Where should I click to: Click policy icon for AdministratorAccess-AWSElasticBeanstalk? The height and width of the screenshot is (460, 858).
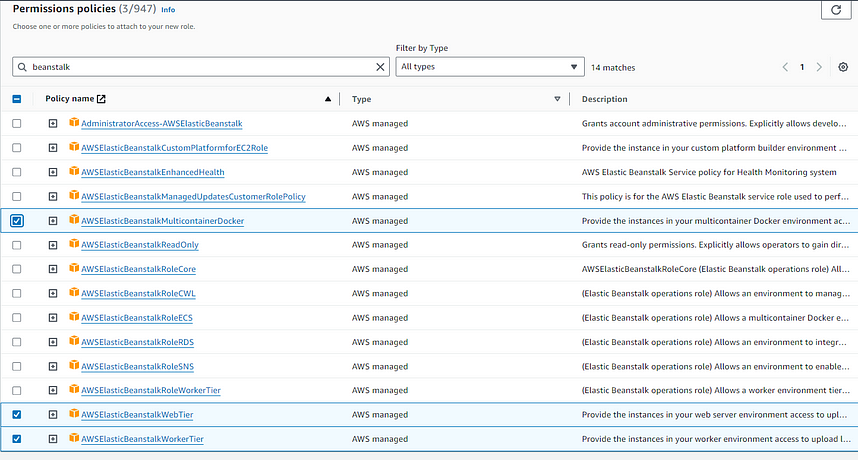74,123
